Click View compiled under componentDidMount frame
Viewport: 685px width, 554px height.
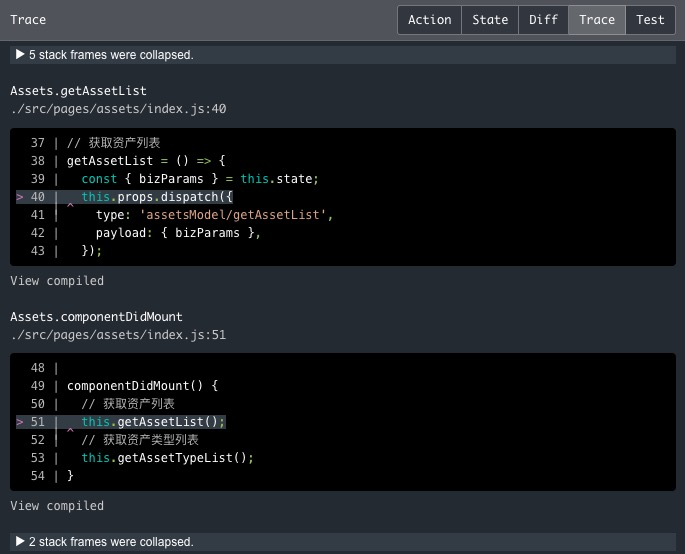[x=57, y=506]
